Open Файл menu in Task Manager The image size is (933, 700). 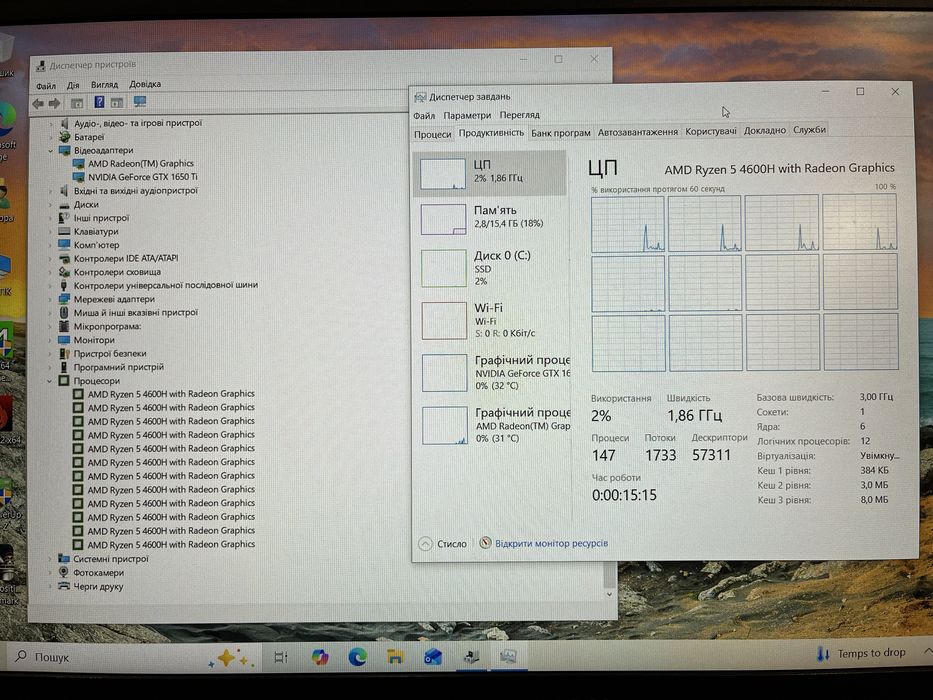pos(424,115)
